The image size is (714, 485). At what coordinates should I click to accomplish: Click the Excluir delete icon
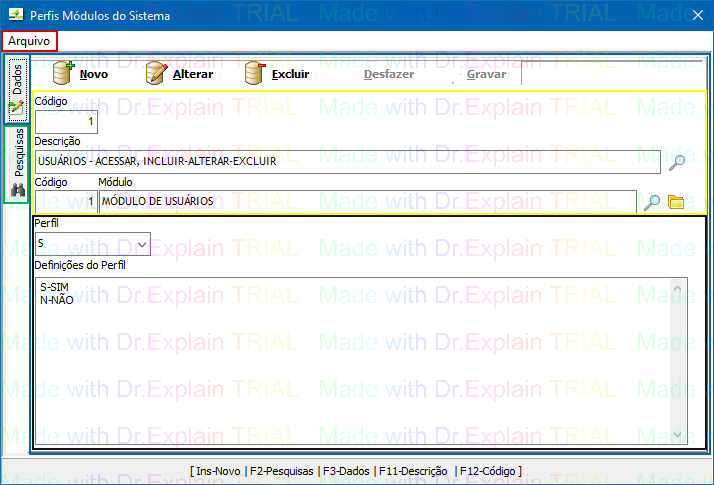pyautogui.click(x=255, y=73)
